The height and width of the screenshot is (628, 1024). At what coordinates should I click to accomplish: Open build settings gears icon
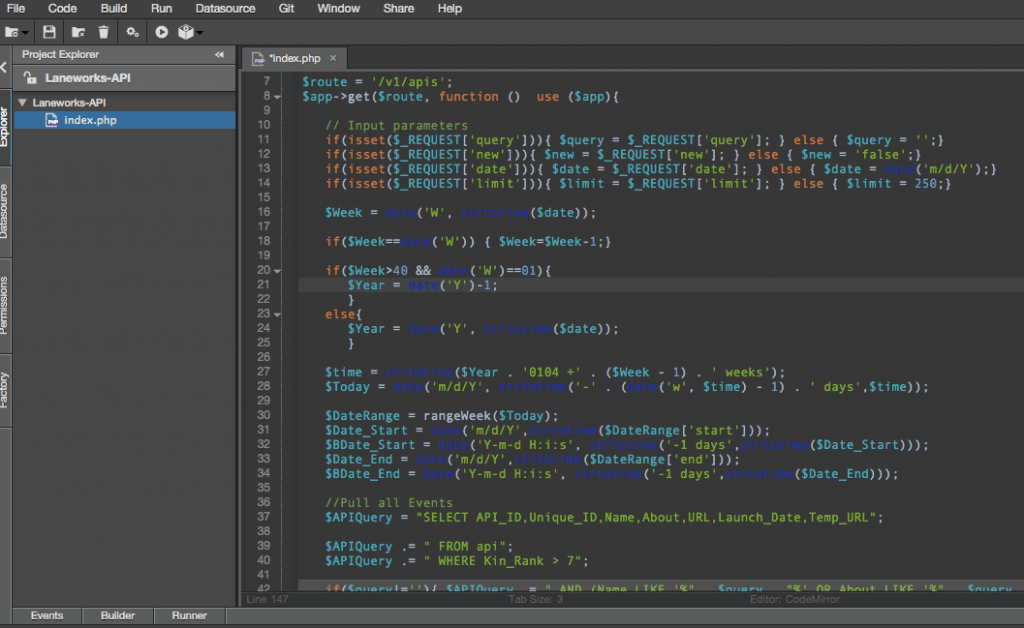(x=132, y=32)
